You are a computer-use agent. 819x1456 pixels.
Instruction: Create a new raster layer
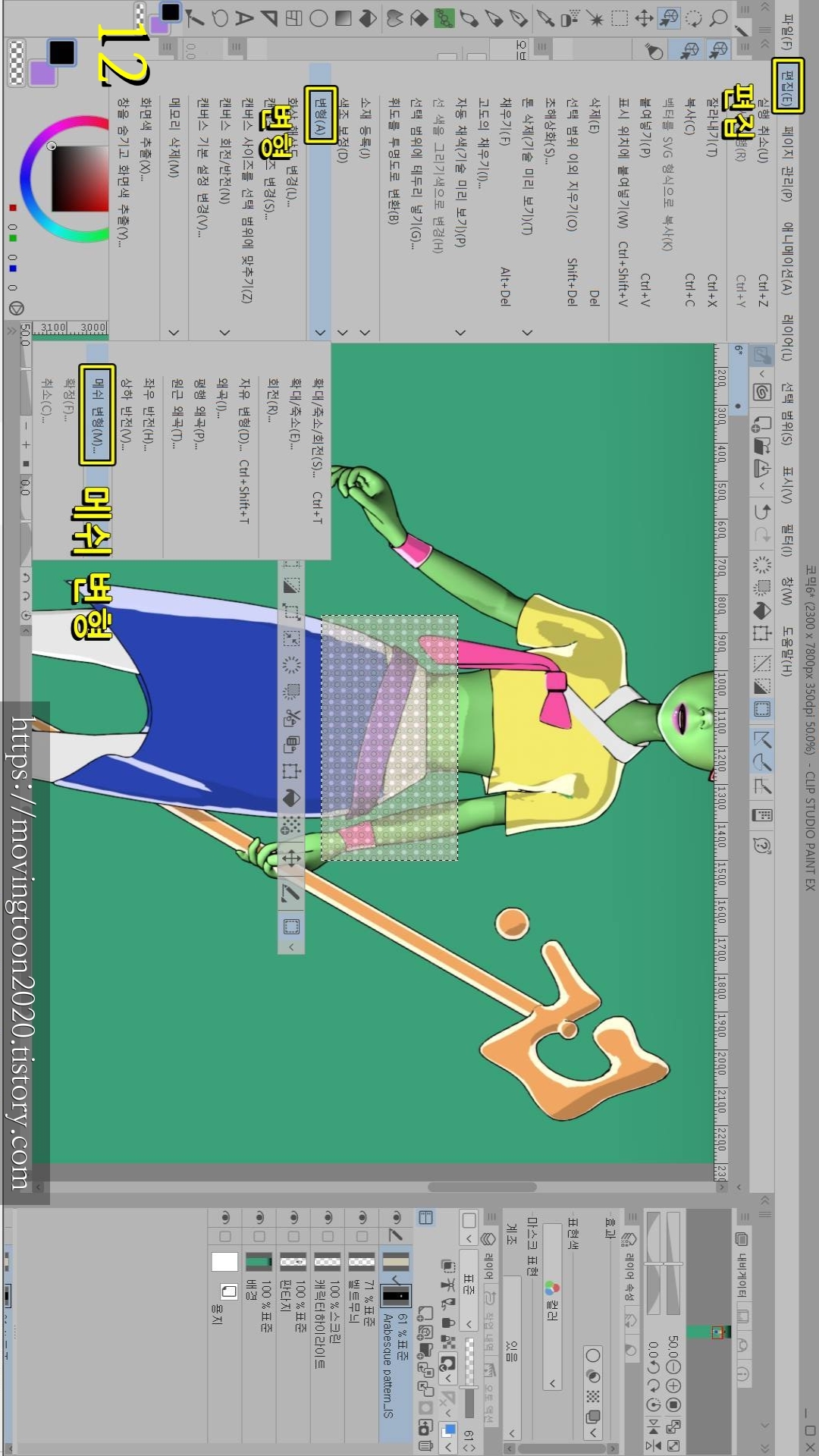click(x=426, y=1313)
